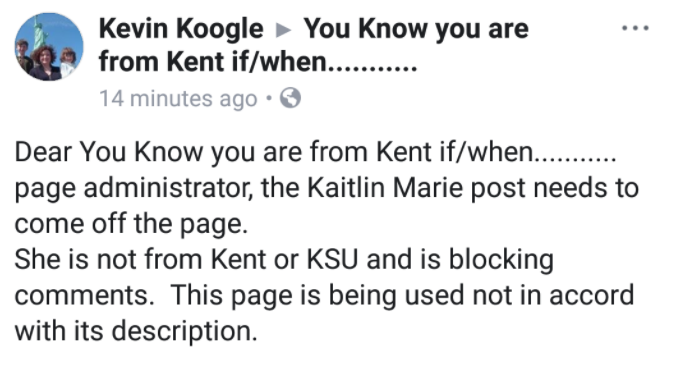The image size is (675, 365).
Task: Click the globe public privacy icon
Action: 290,98
